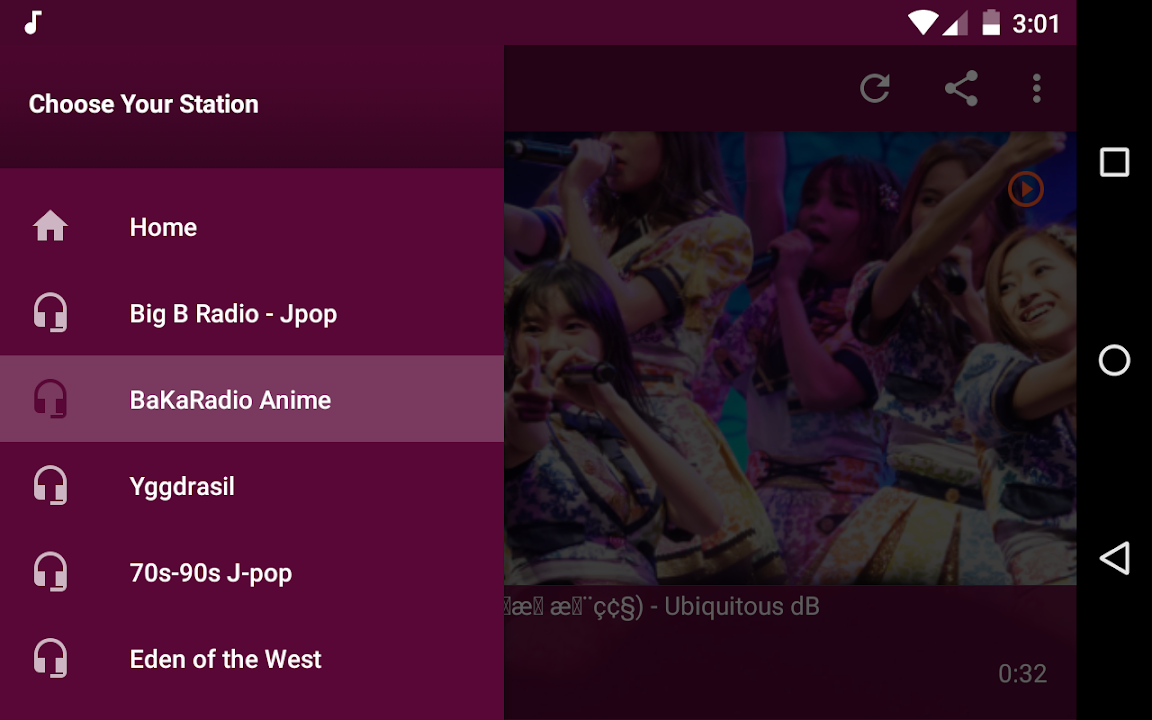
Task: Tap the Android home circle button
Action: [1114, 360]
